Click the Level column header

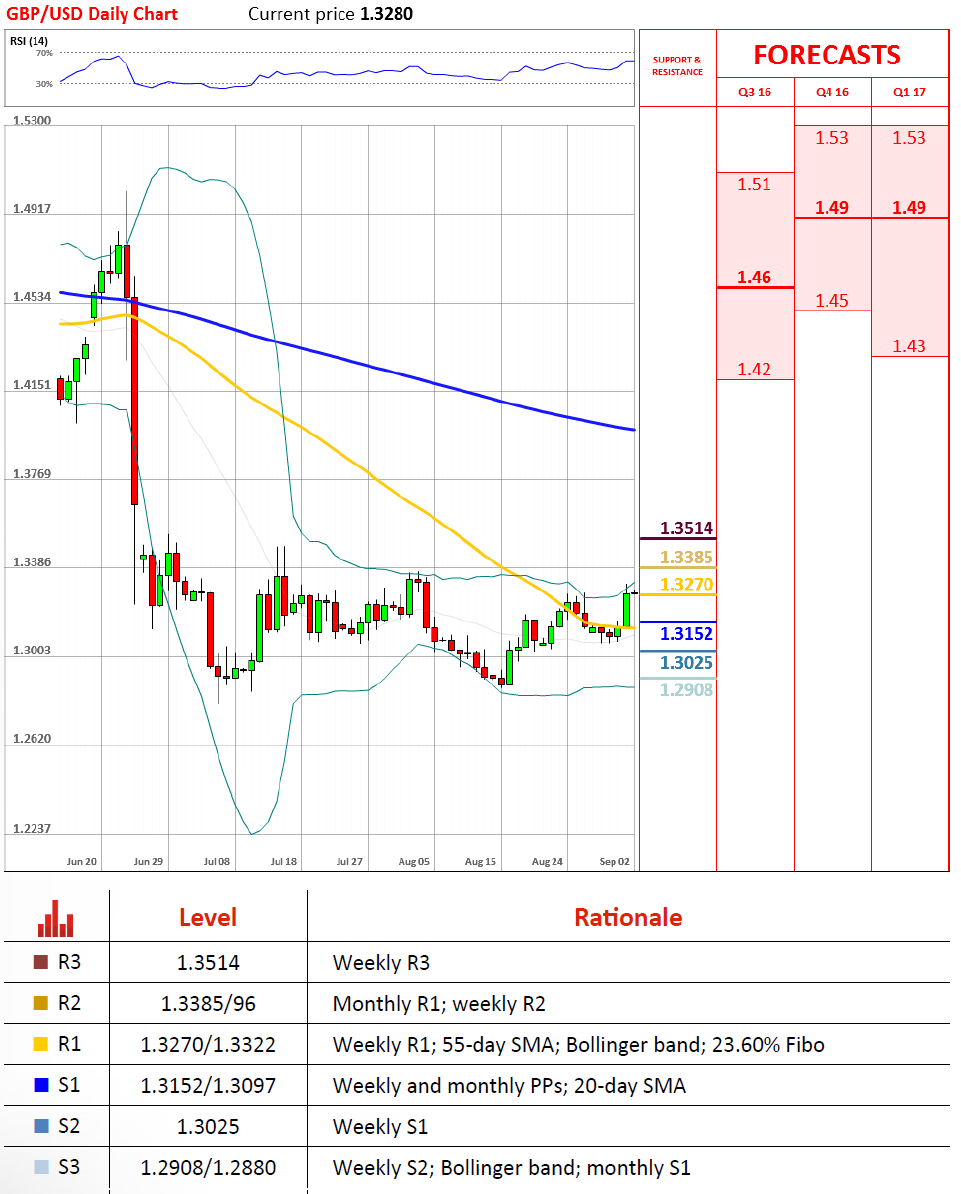click(x=208, y=917)
